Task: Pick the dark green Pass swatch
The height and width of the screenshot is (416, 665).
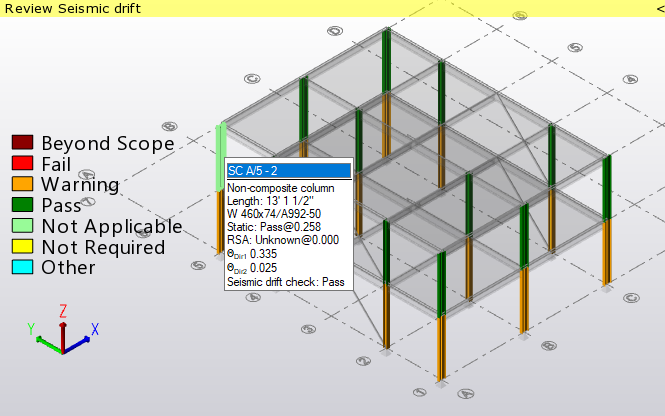Action: (22, 206)
